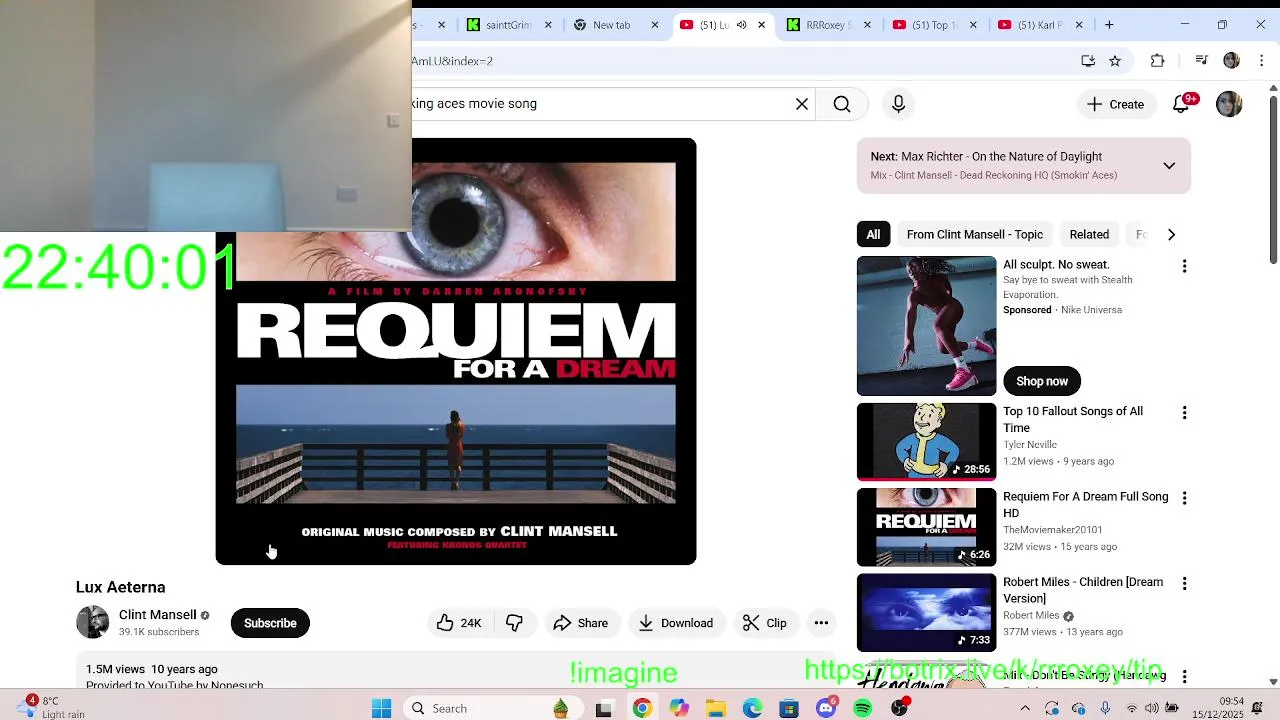Image resolution: width=1280 pixels, height=720 pixels.
Task: Show more filter chips with right arrow
Action: tap(1171, 234)
